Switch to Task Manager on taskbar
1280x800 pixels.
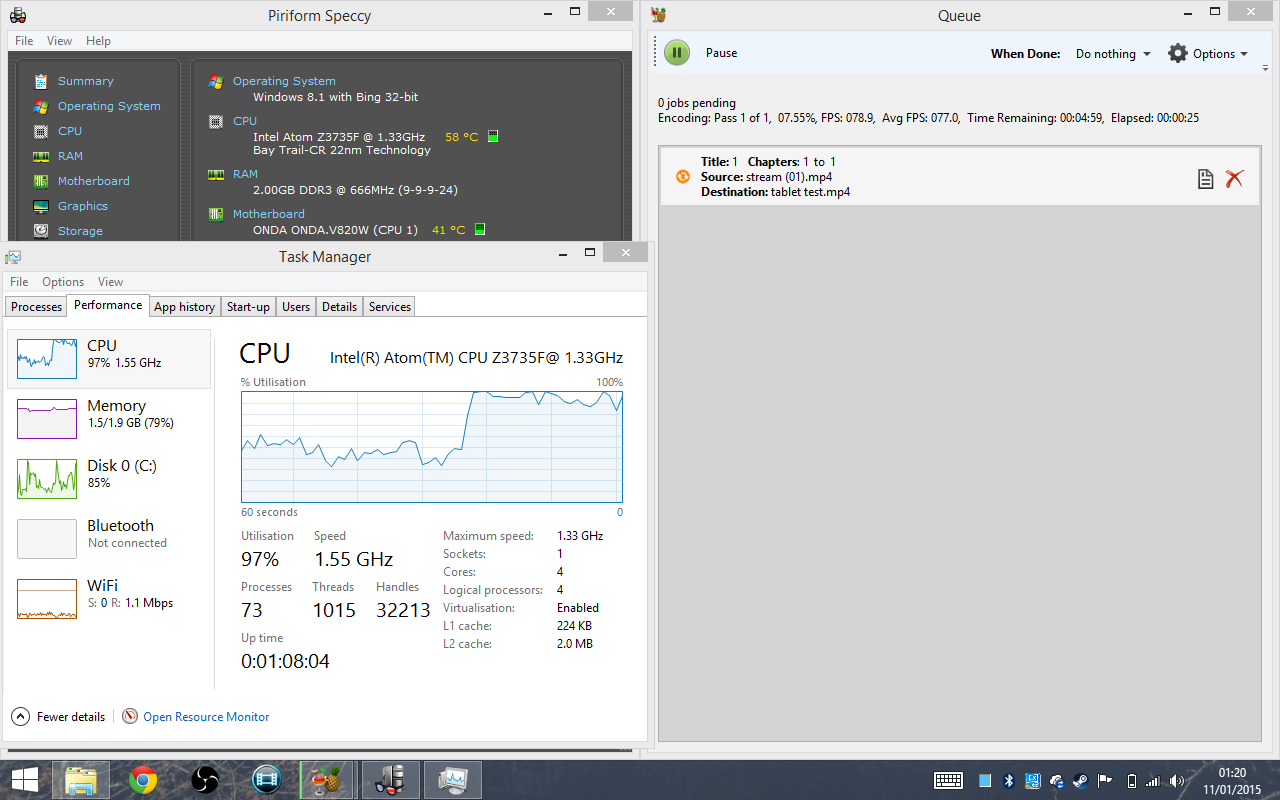453,780
